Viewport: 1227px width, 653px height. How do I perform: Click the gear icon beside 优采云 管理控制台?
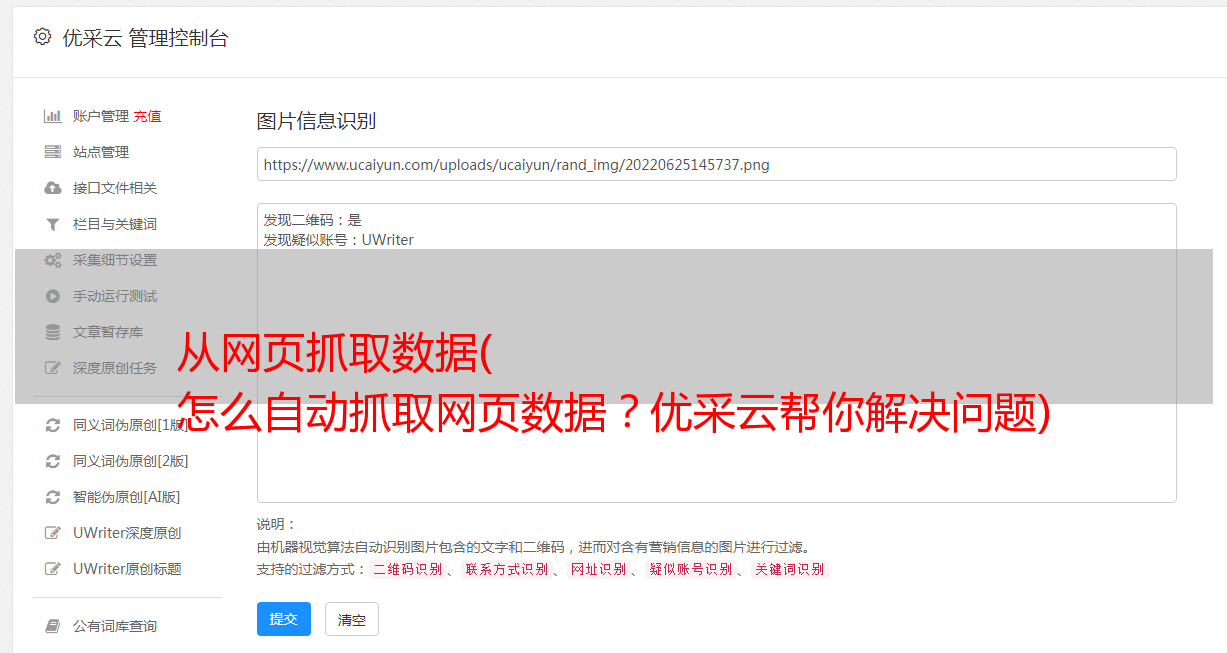[42, 37]
